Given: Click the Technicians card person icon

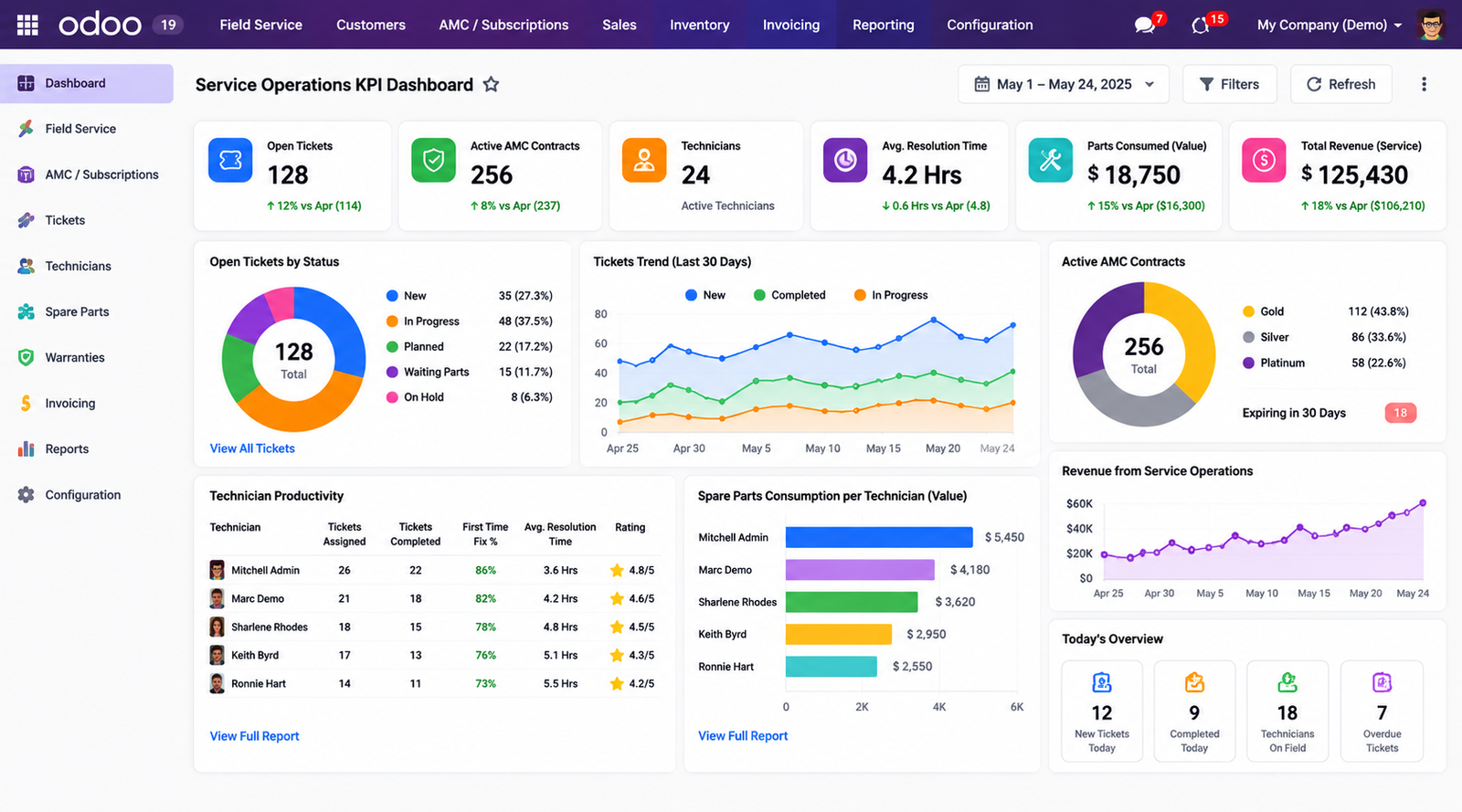Looking at the screenshot, I should coord(644,161).
